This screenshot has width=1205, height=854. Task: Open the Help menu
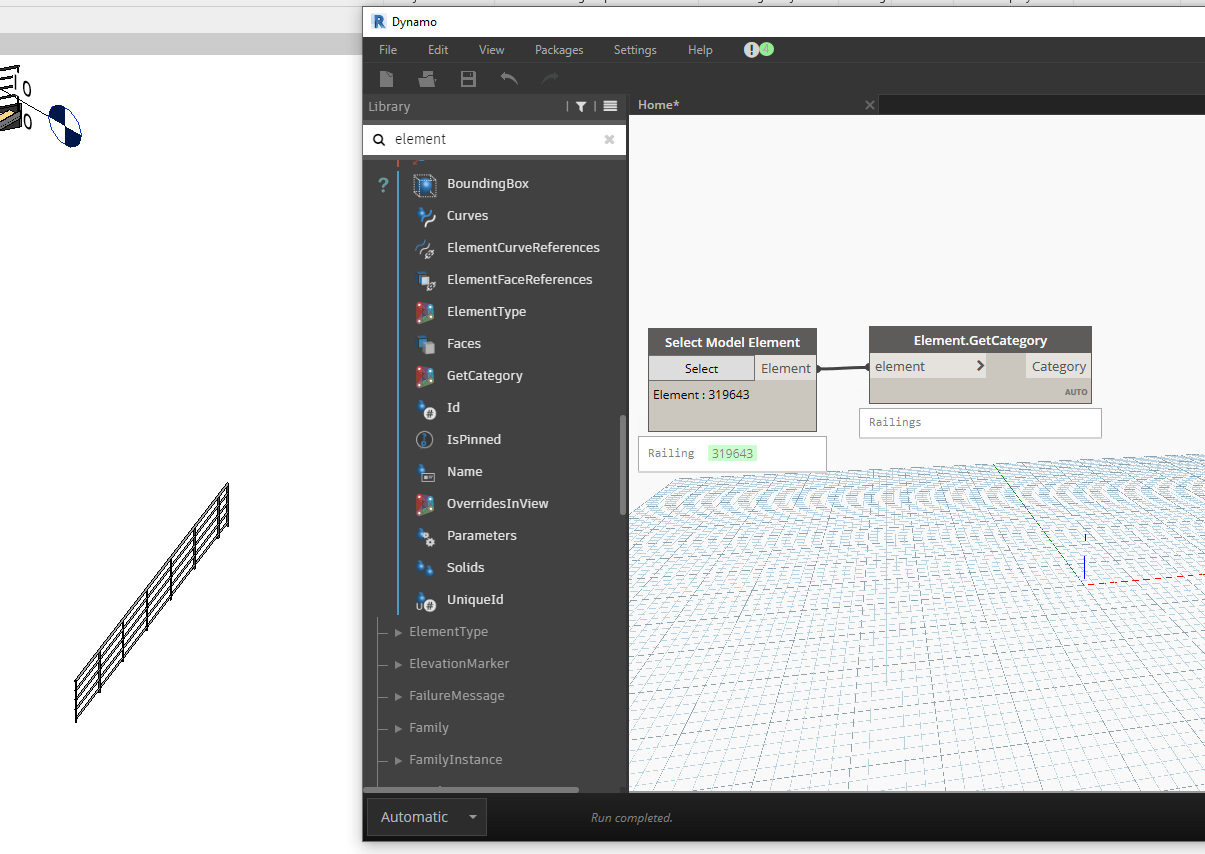pyautogui.click(x=700, y=50)
